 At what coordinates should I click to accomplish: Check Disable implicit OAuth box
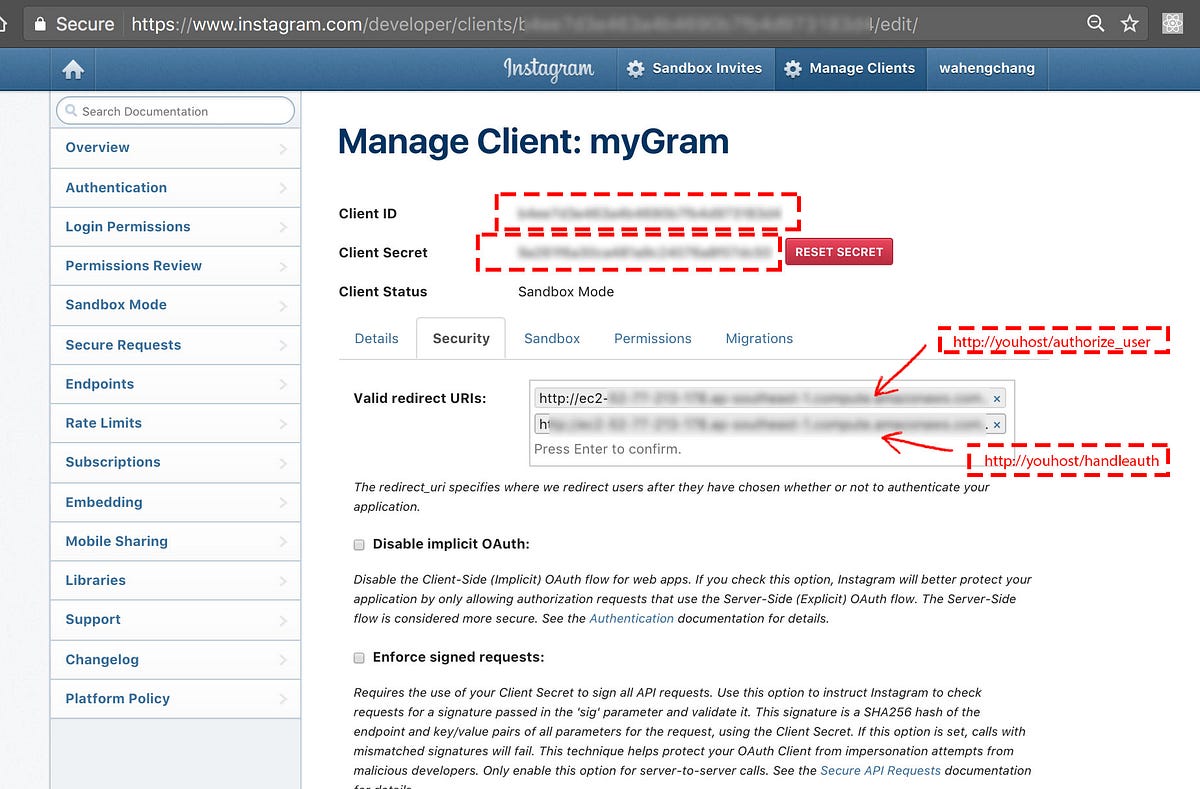(x=359, y=545)
